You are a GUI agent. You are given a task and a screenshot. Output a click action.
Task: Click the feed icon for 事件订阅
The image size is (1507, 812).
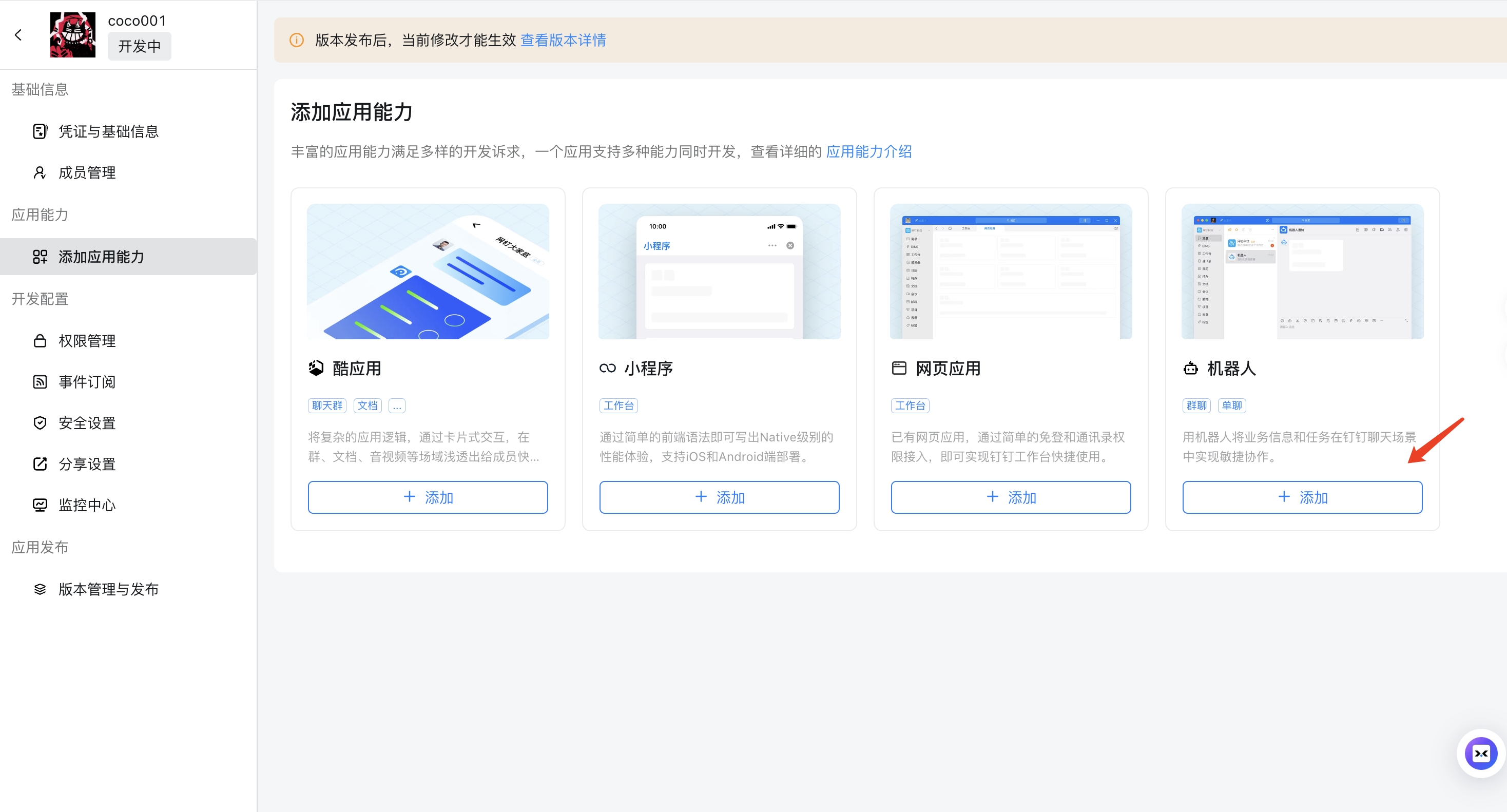click(x=40, y=382)
